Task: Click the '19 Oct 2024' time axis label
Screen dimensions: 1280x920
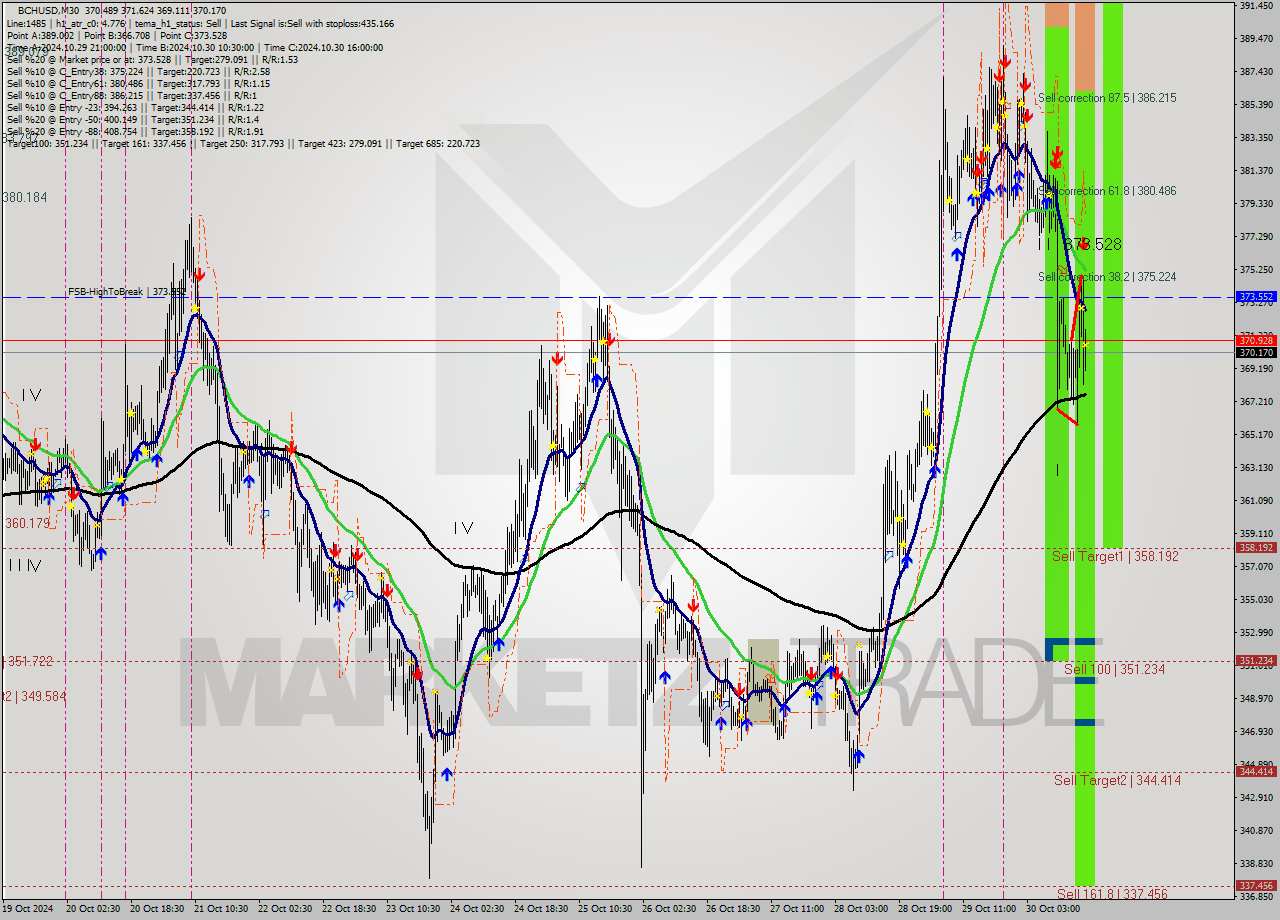Action: (27, 909)
